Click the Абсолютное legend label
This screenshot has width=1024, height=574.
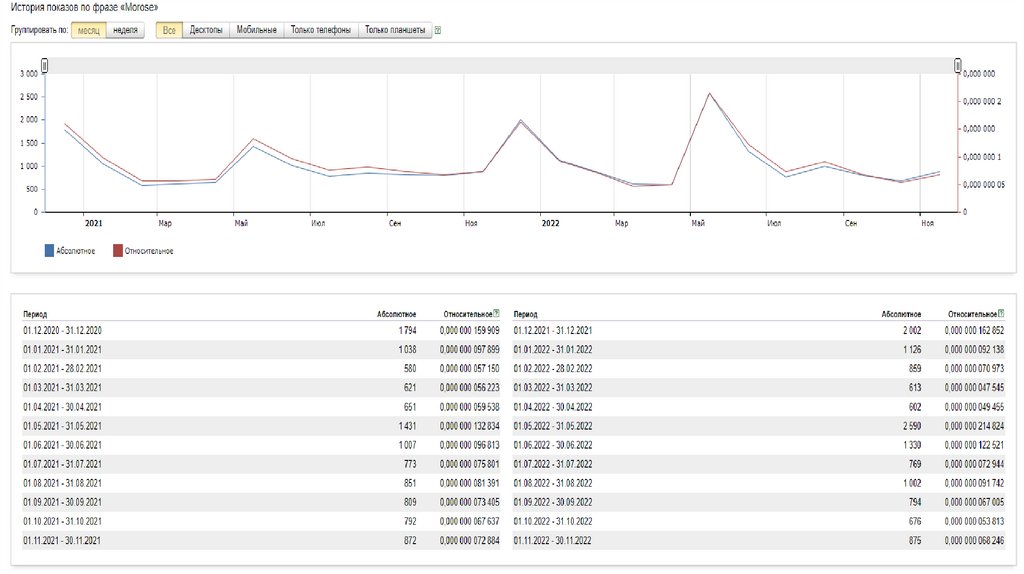pyautogui.click(x=76, y=251)
